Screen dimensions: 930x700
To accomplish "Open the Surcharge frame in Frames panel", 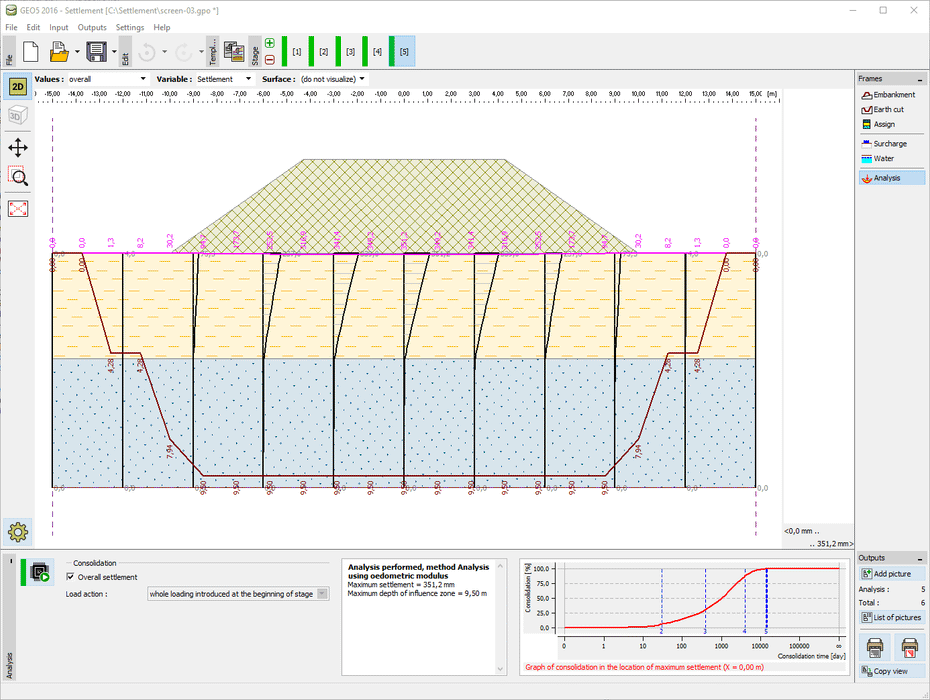I will (x=889, y=144).
